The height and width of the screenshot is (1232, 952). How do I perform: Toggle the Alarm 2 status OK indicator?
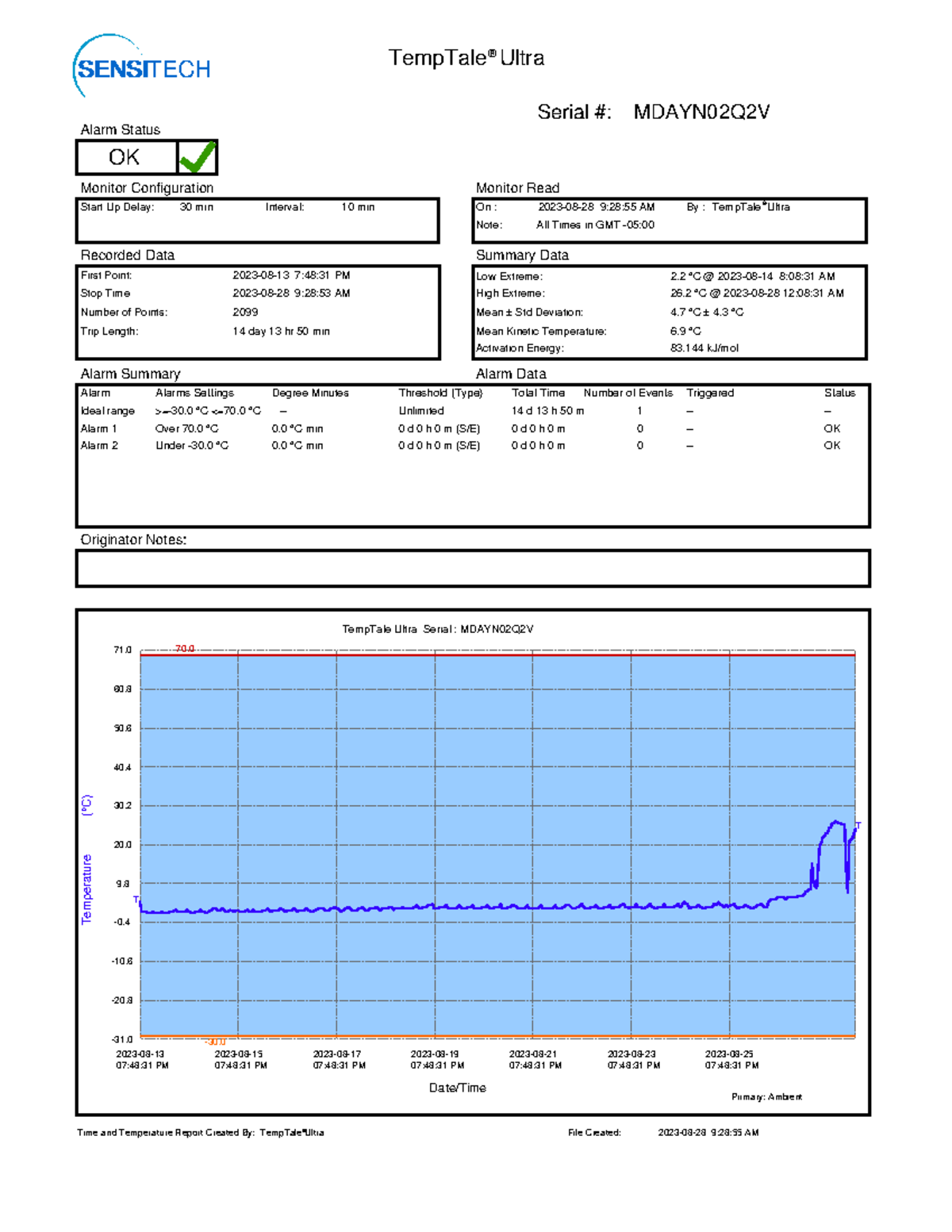point(831,445)
